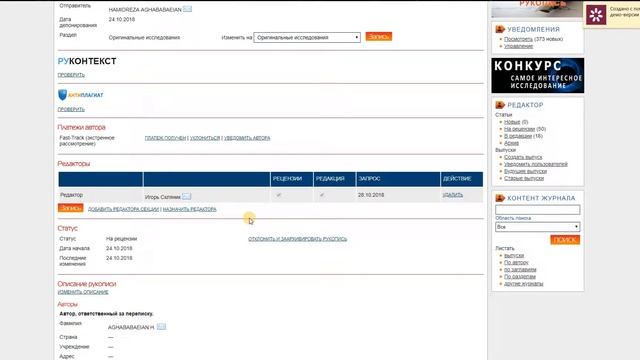The image size is (640, 360).
Task: Open 'другие журналы' link
Action: (523, 284)
